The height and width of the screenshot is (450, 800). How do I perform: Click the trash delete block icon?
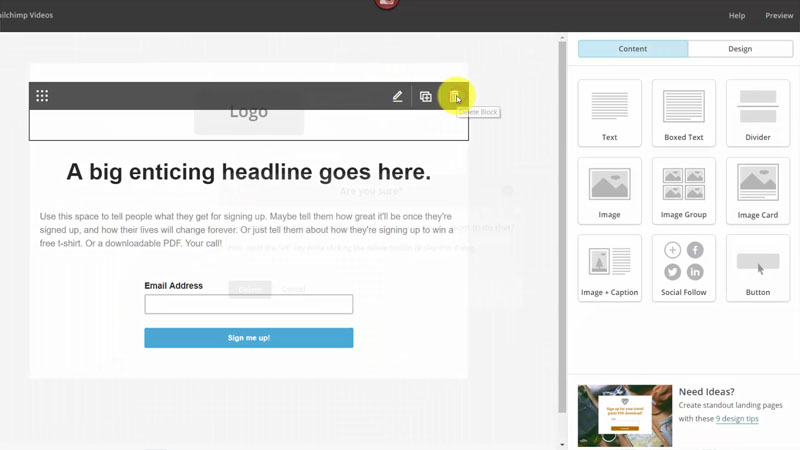pyautogui.click(x=454, y=96)
